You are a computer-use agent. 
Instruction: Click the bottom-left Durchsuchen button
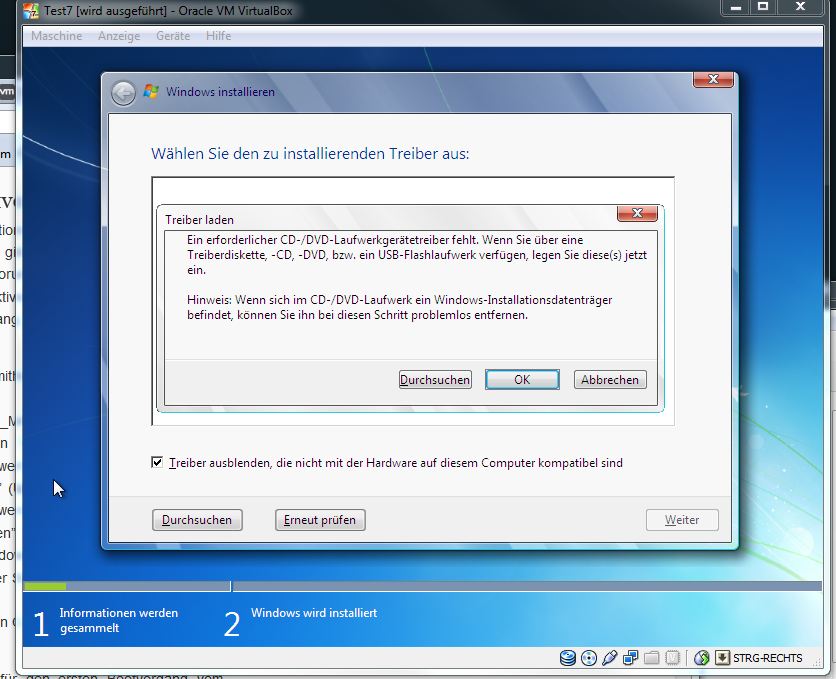pos(197,520)
